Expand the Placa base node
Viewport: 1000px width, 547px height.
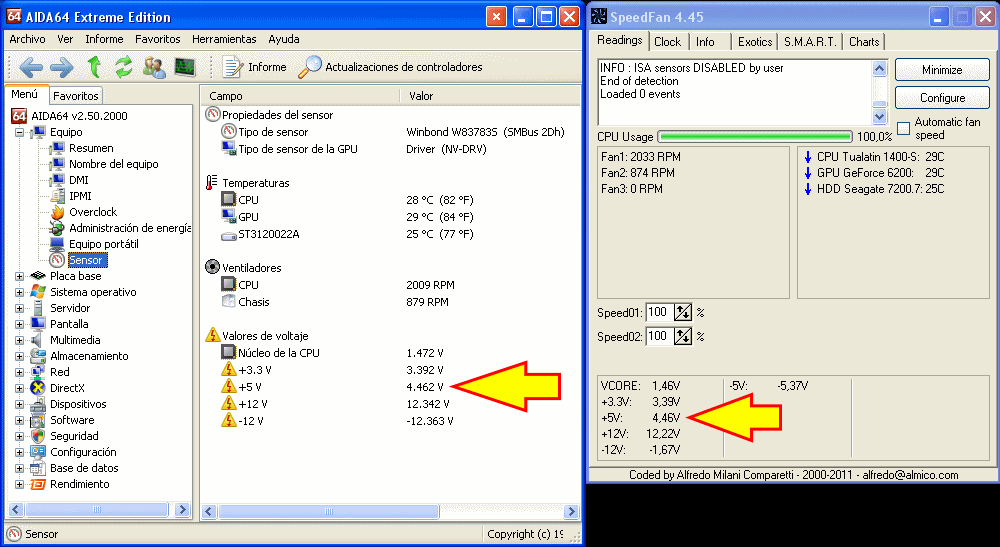coord(19,276)
